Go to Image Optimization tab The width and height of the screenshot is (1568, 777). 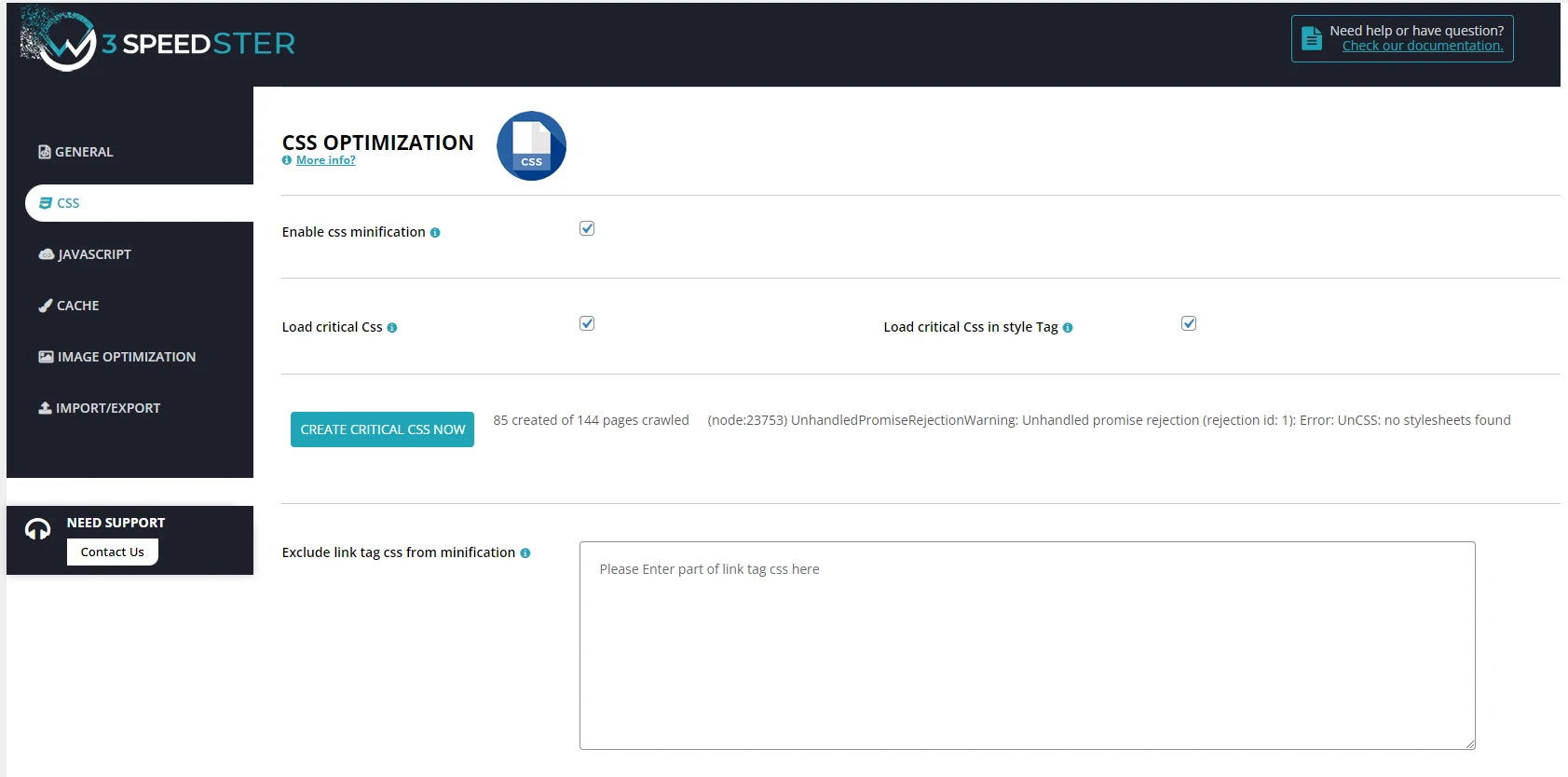126,357
